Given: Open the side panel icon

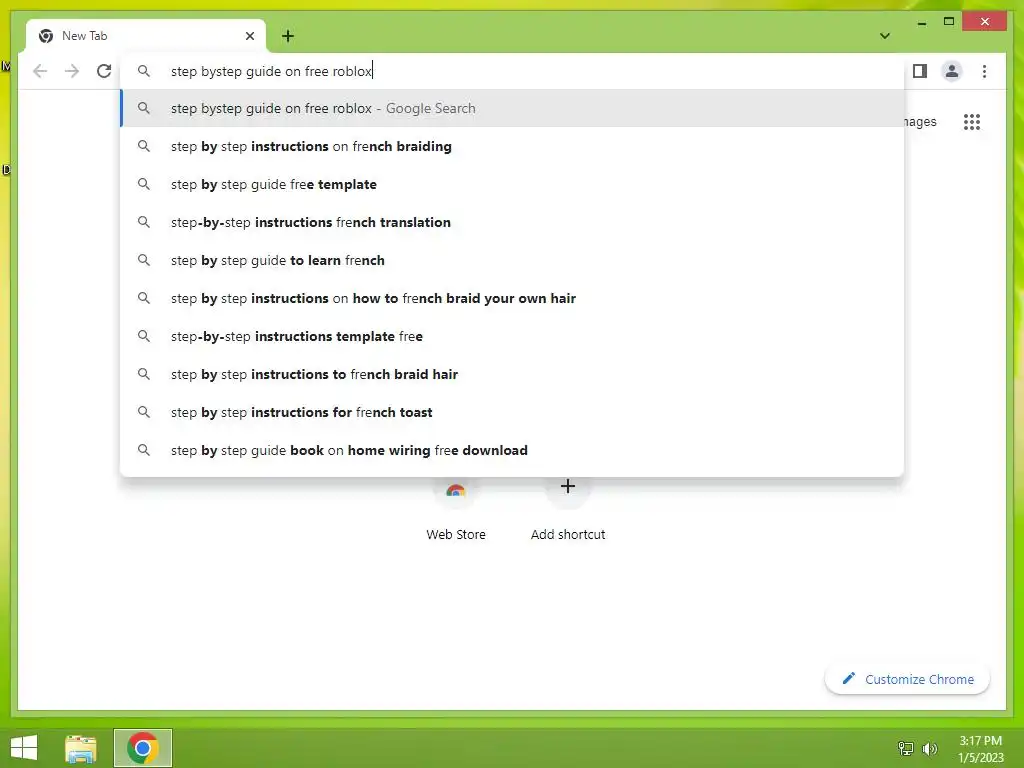Looking at the screenshot, I should coord(920,71).
